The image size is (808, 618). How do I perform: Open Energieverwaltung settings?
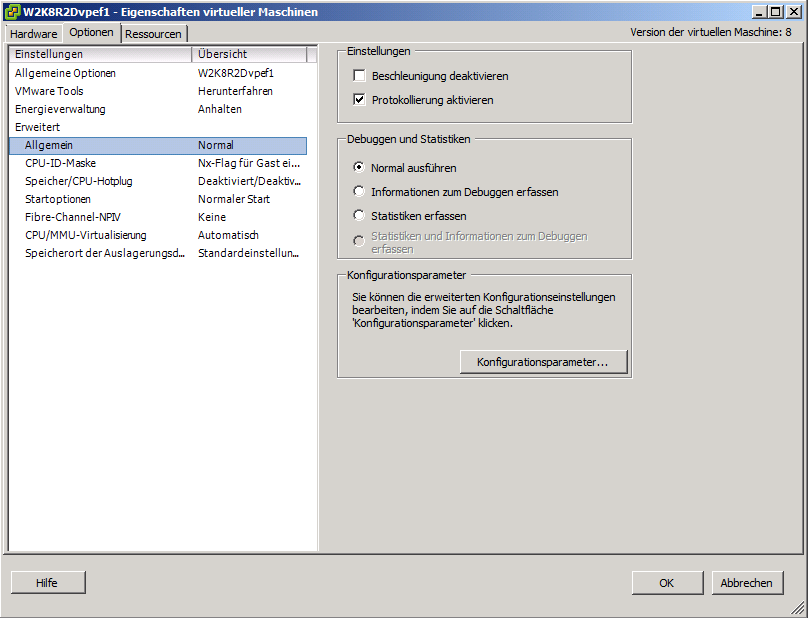click(158, 109)
